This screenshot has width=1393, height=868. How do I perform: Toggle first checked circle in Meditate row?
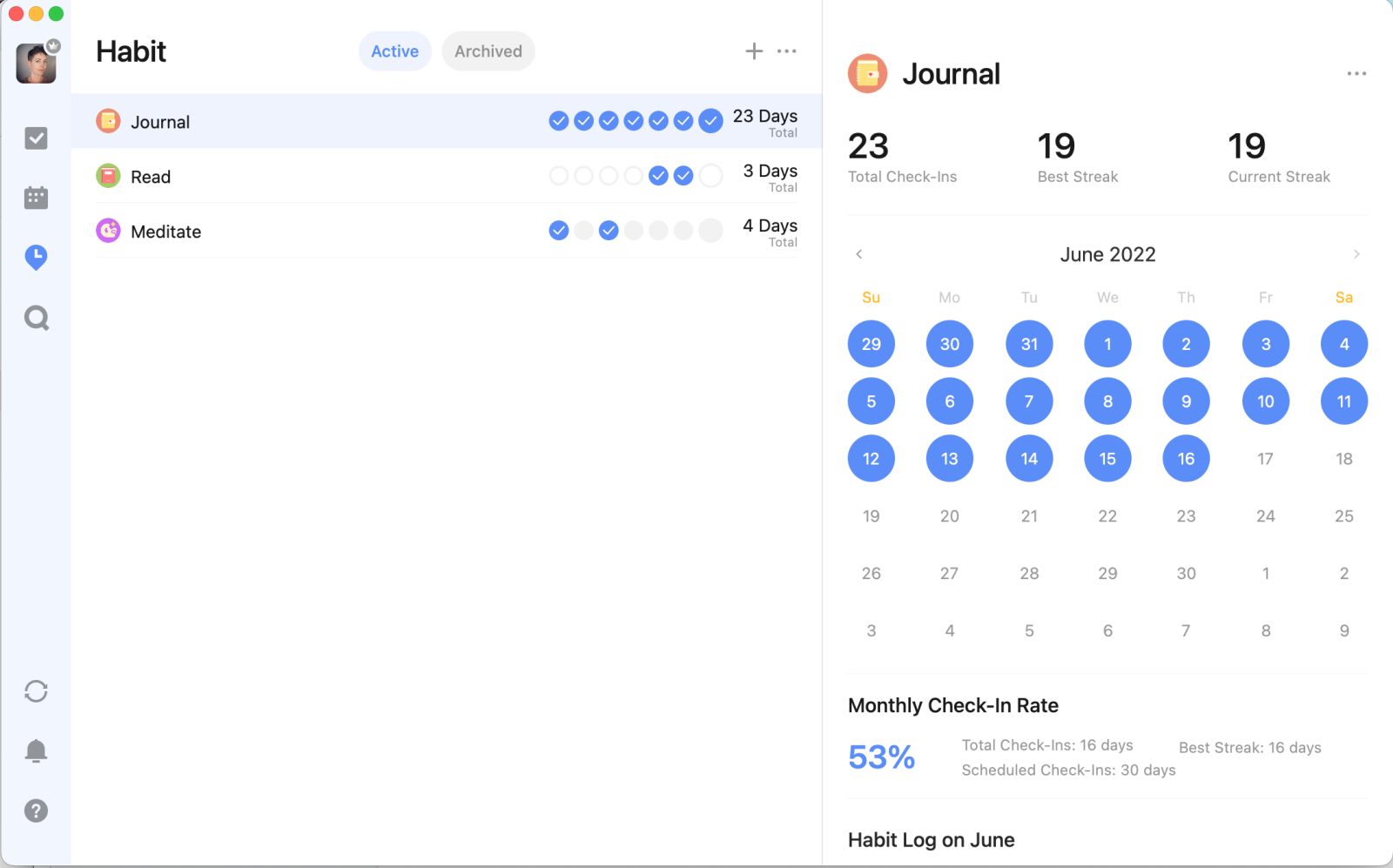pyautogui.click(x=559, y=231)
